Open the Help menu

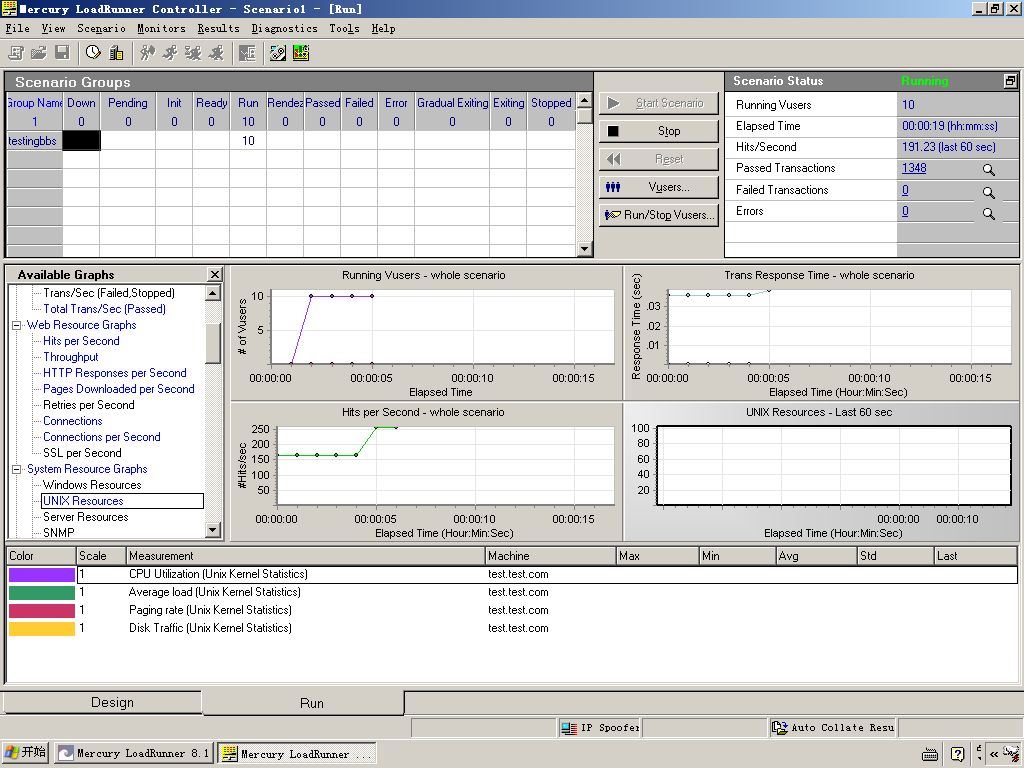tap(383, 29)
